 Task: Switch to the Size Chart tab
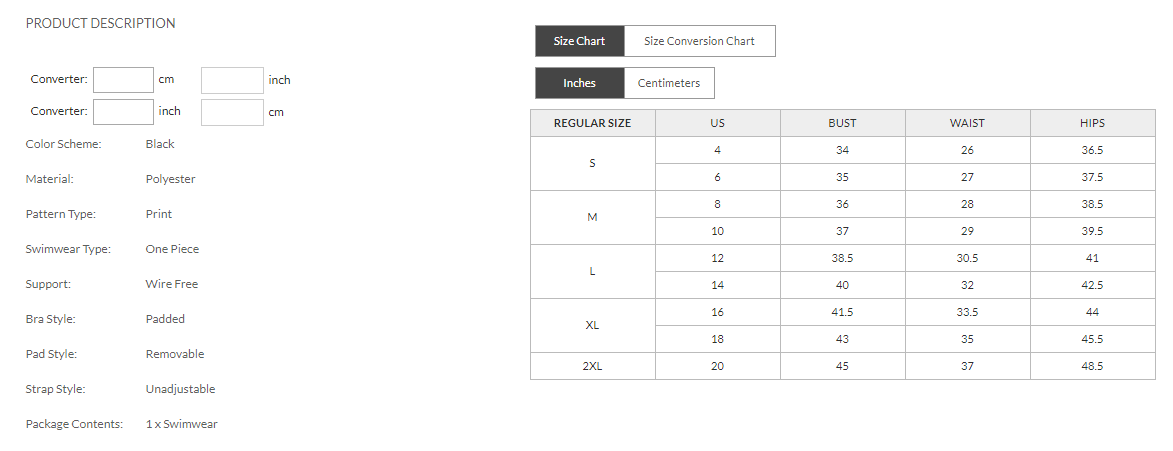[x=579, y=41]
